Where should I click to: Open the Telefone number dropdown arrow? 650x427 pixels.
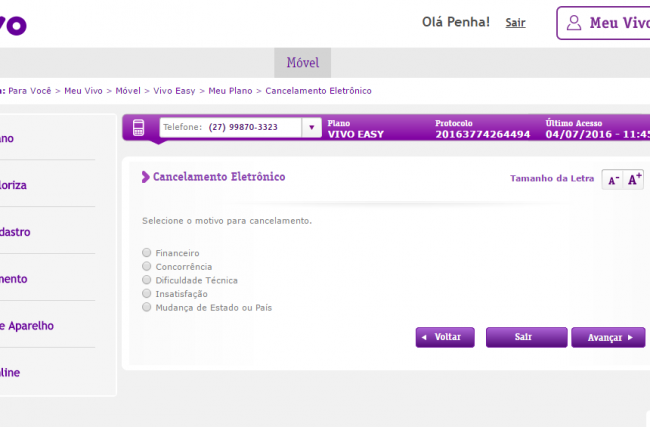[x=312, y=127]
